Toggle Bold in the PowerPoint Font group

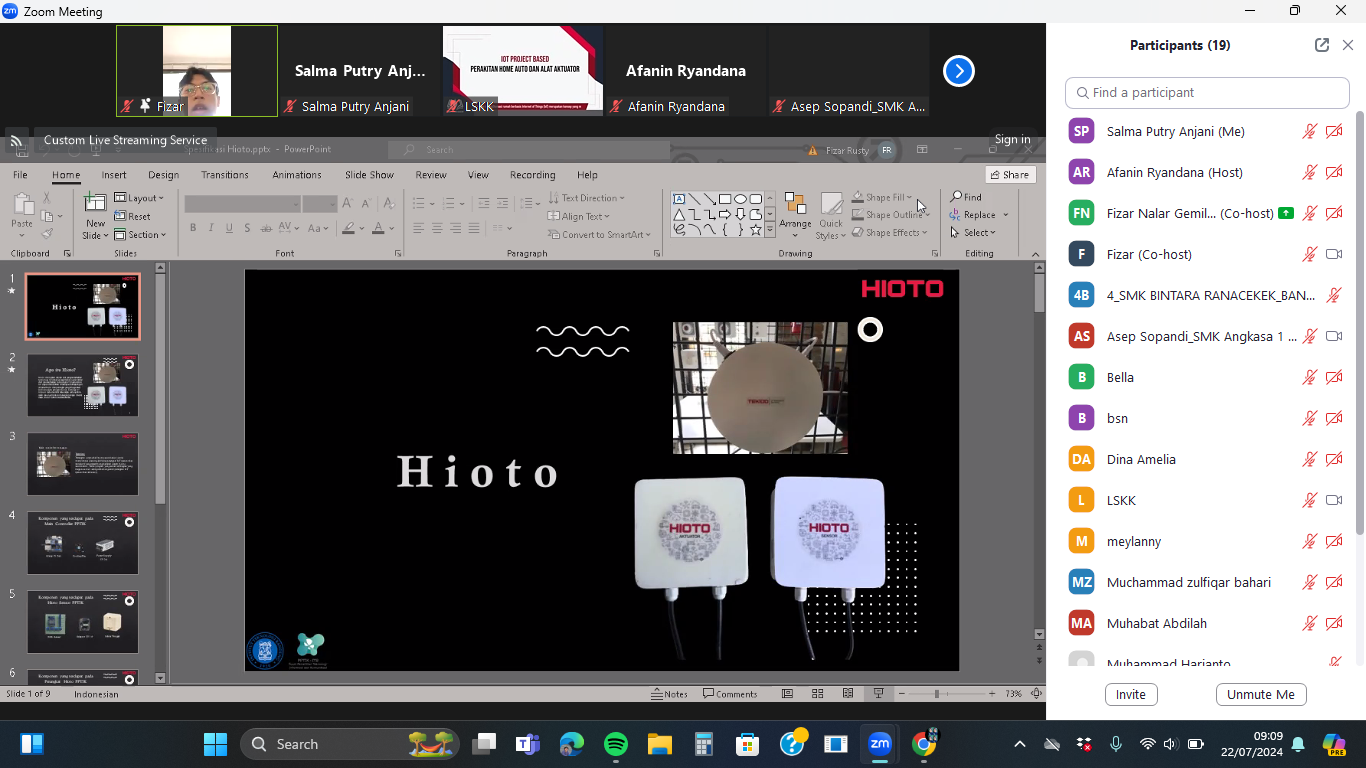[193, 228]
